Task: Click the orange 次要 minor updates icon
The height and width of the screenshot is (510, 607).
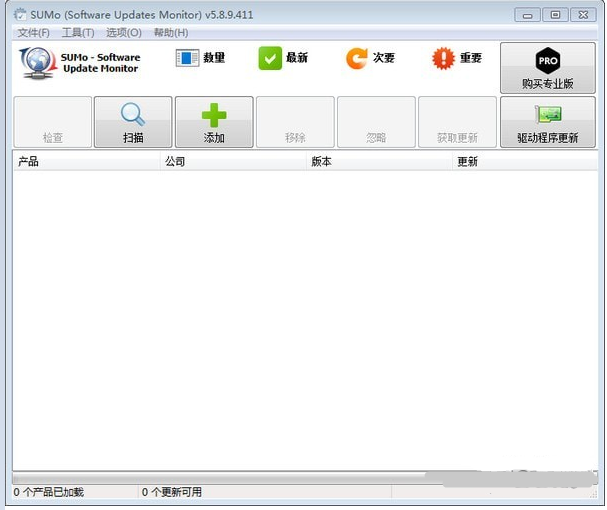Action: 356,58
